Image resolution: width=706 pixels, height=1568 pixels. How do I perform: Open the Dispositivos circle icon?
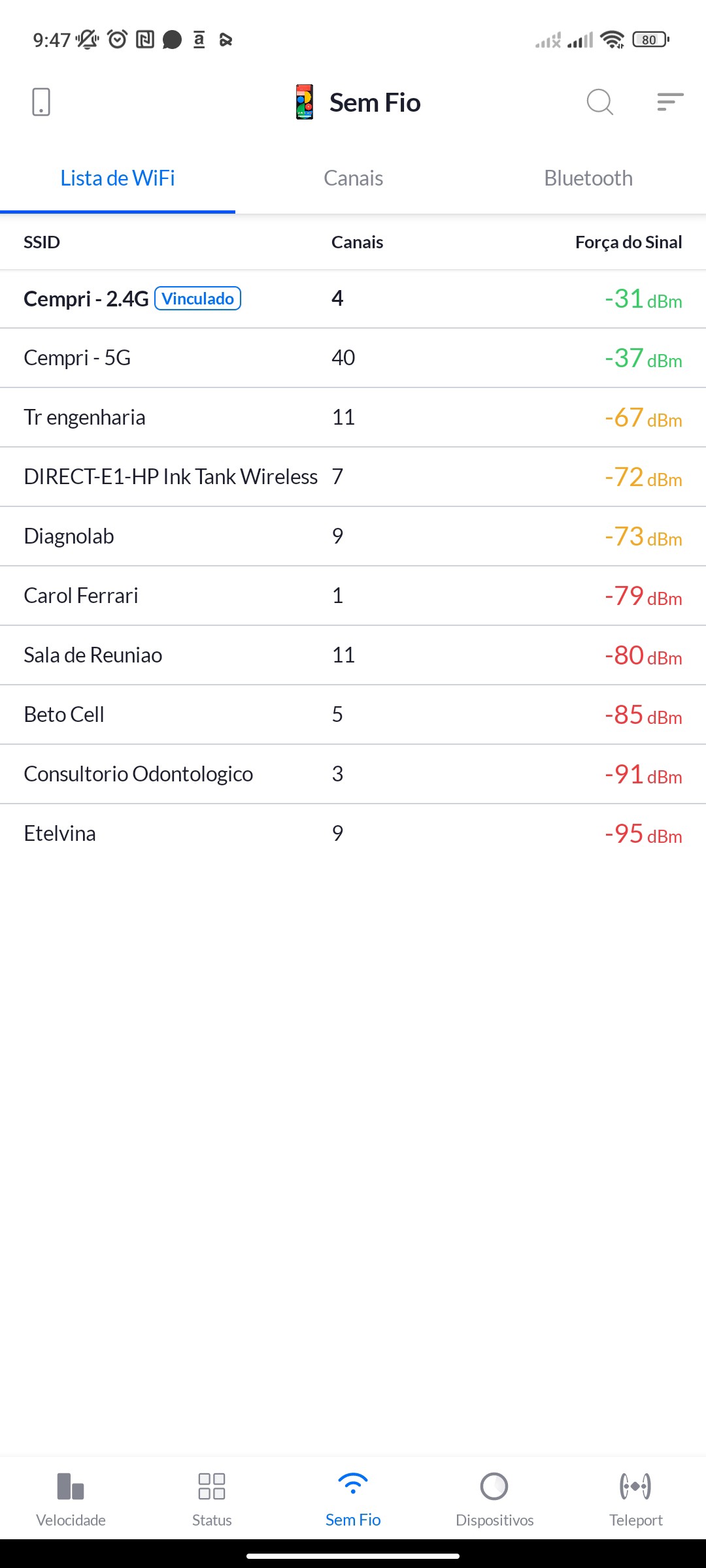point(494,1486)
